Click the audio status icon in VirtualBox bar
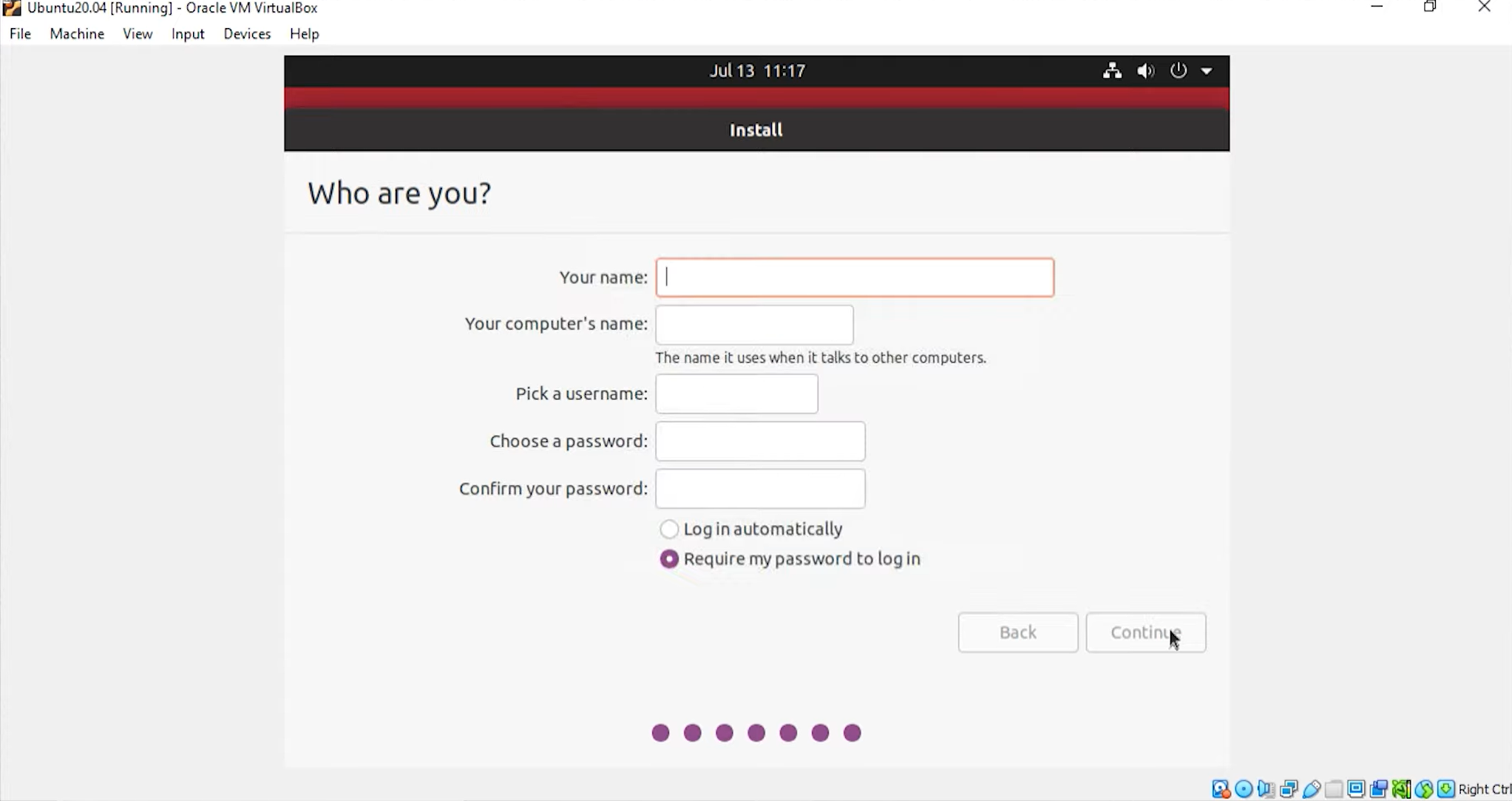 1266,789
